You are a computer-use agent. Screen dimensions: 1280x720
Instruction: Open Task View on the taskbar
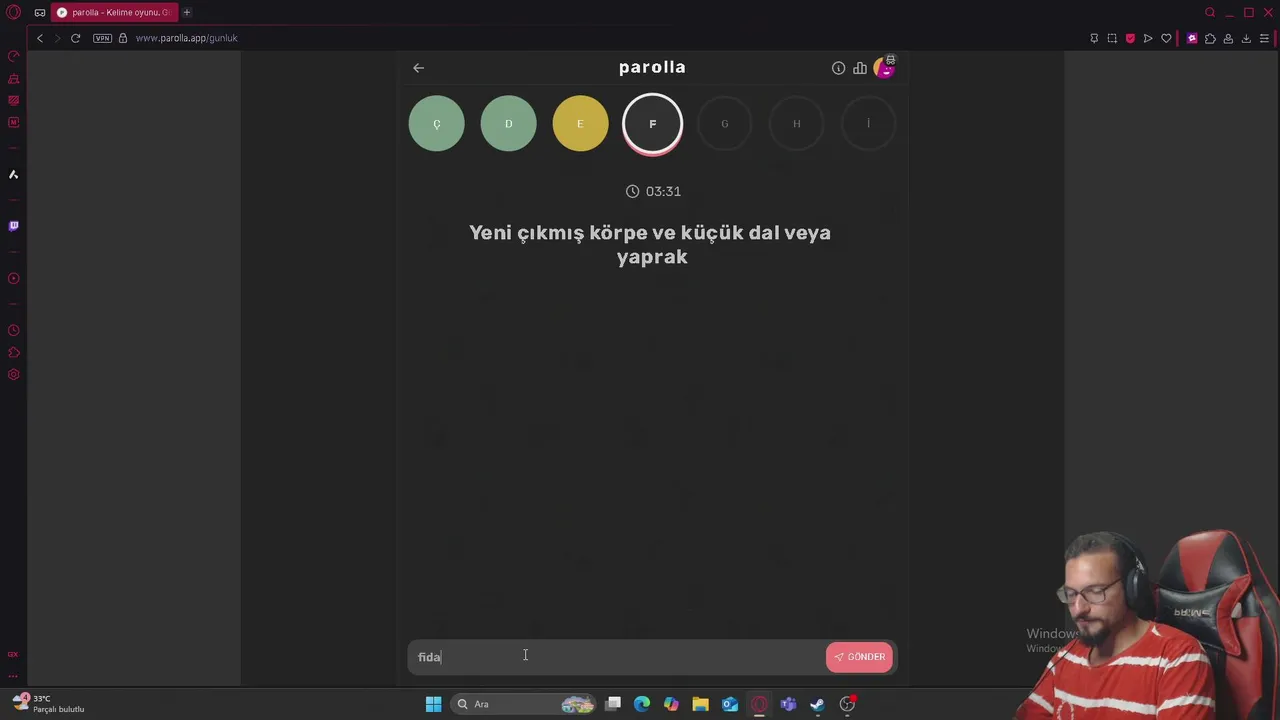click(x=613, y=704)
